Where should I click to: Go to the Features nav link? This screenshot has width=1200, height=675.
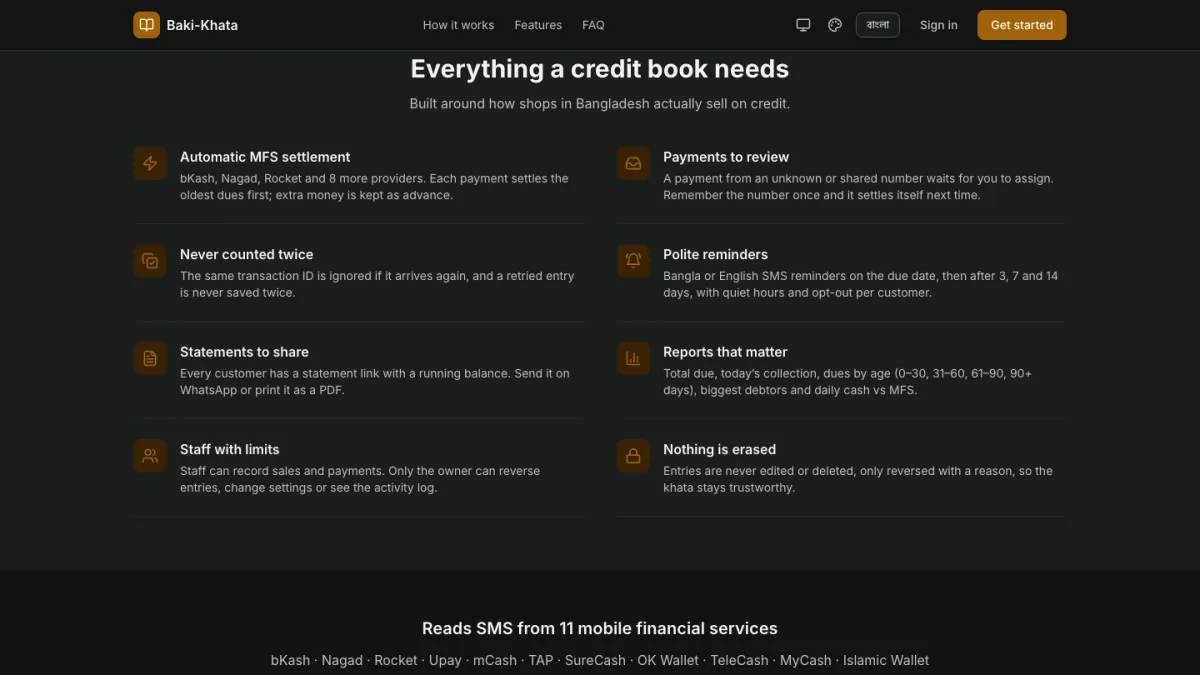tap(538, 25)
